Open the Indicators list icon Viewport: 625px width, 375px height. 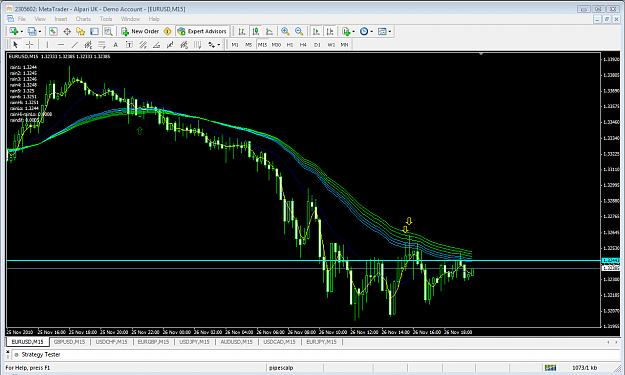pyautogui.click(x=346, y=31)
